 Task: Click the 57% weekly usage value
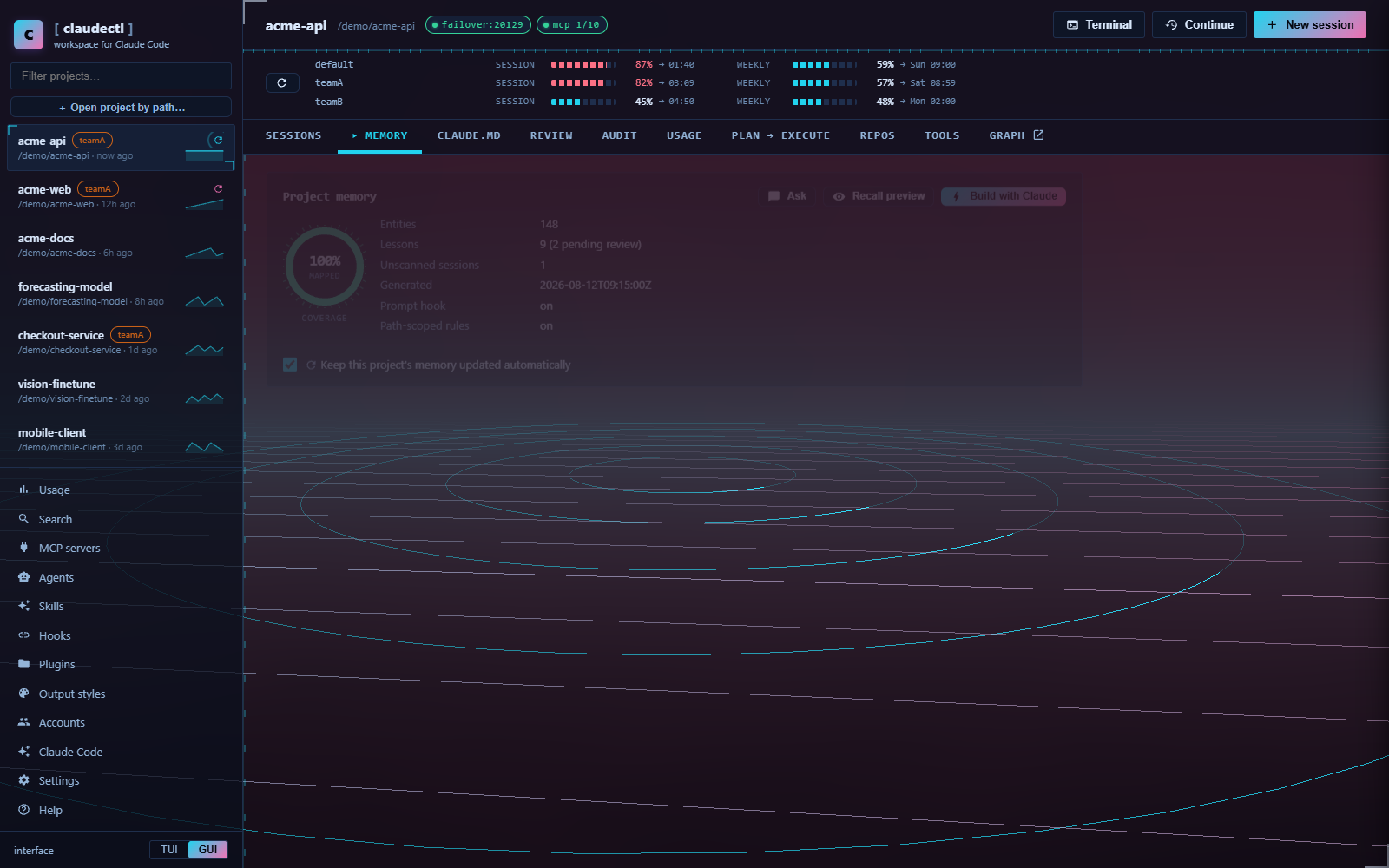(x=885, y=83)
